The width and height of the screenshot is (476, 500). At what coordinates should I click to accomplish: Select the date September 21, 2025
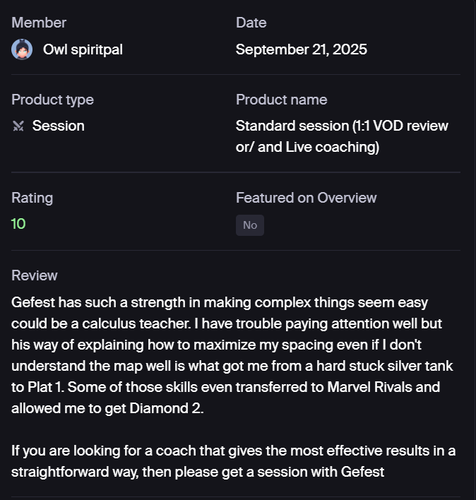tap(301, 50)
